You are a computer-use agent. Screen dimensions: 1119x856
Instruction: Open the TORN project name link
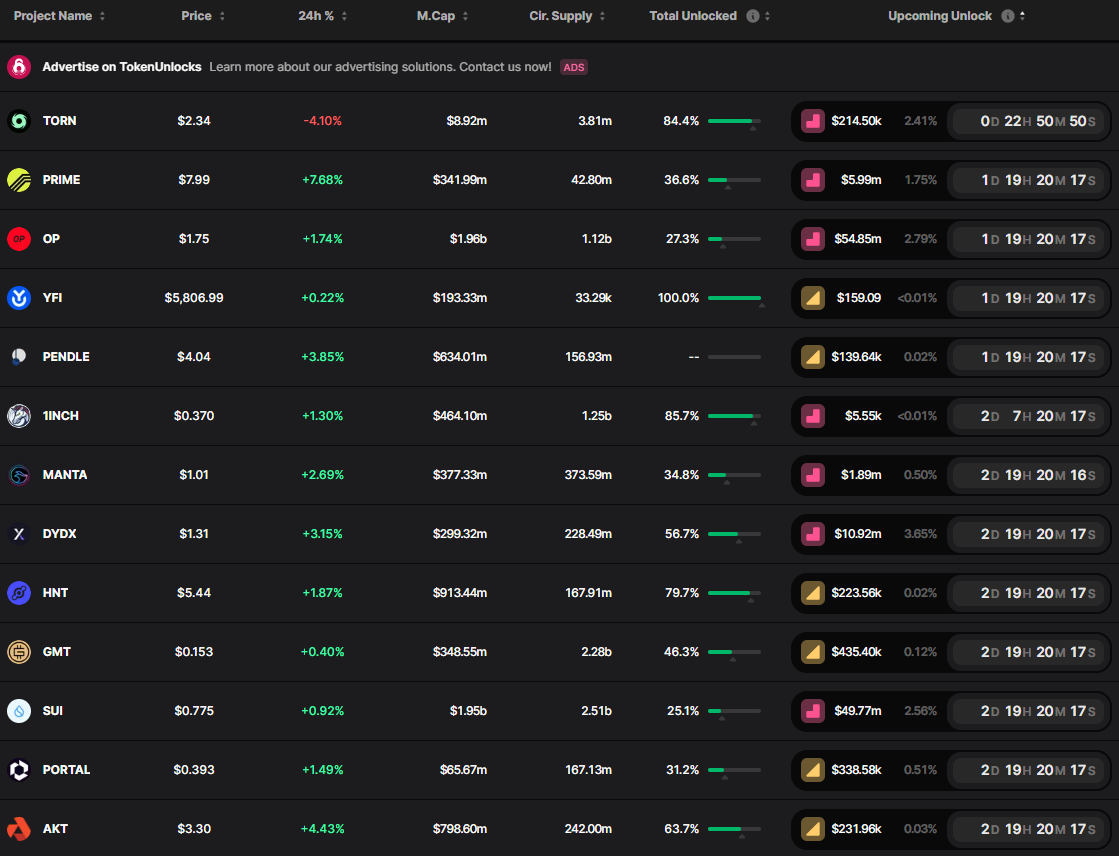pyautogui.click(x=59, y=121)
